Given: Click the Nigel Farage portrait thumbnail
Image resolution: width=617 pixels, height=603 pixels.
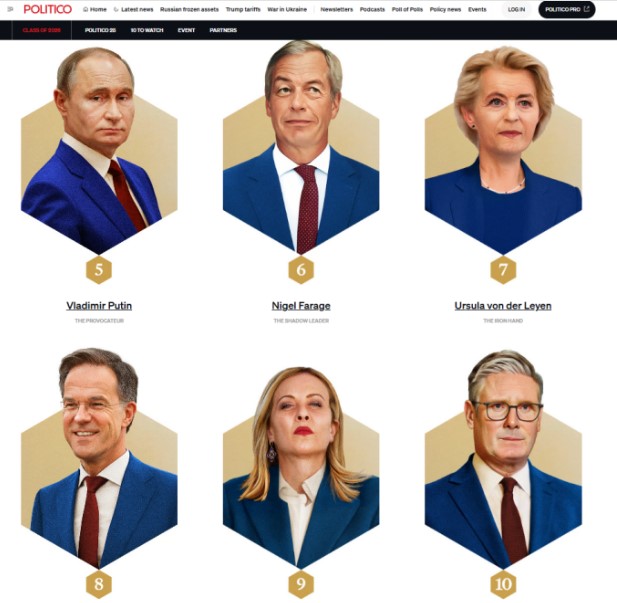Looking at the screenshot, I should 301,148.
